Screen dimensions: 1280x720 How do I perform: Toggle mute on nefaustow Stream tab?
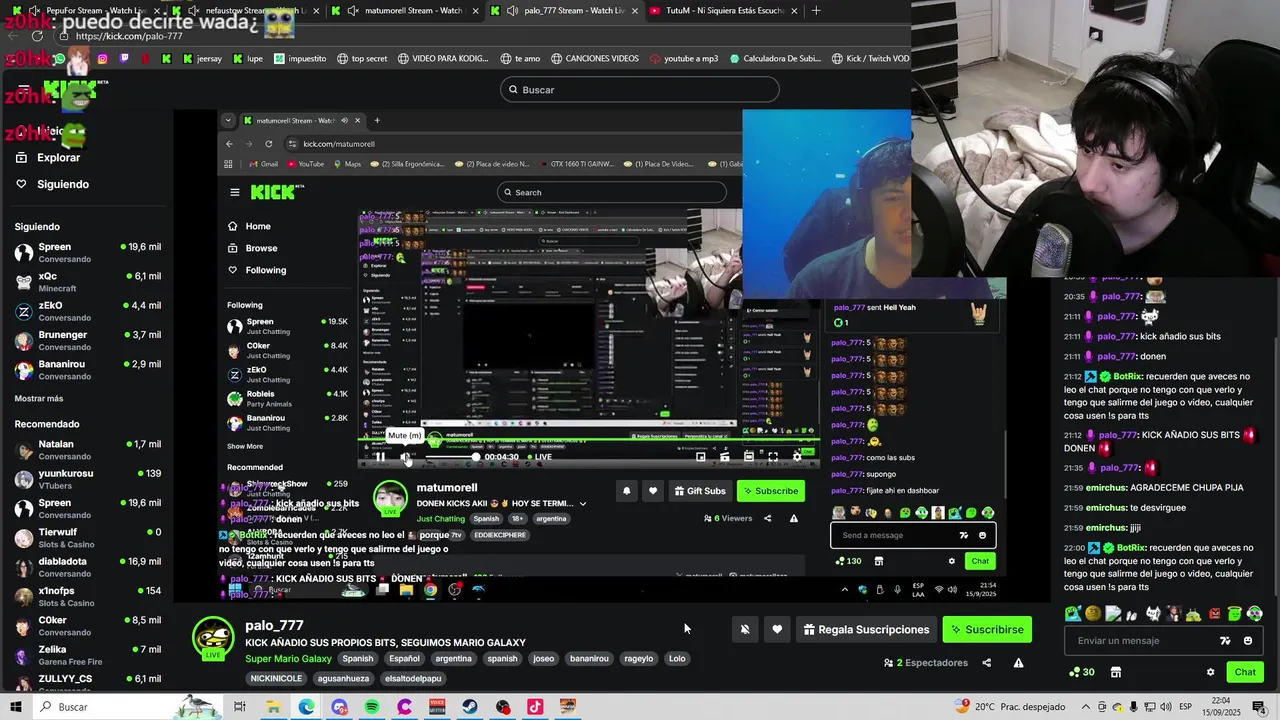[x=194, y=11]
